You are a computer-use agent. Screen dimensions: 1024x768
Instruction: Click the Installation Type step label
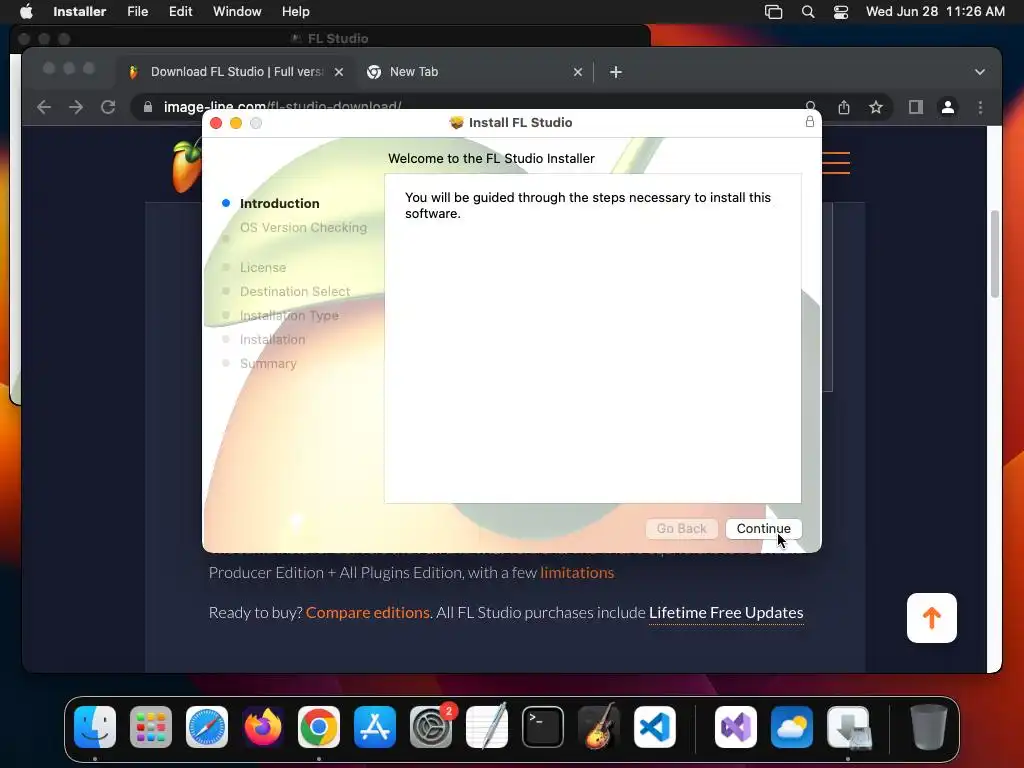tap(289, 315)
